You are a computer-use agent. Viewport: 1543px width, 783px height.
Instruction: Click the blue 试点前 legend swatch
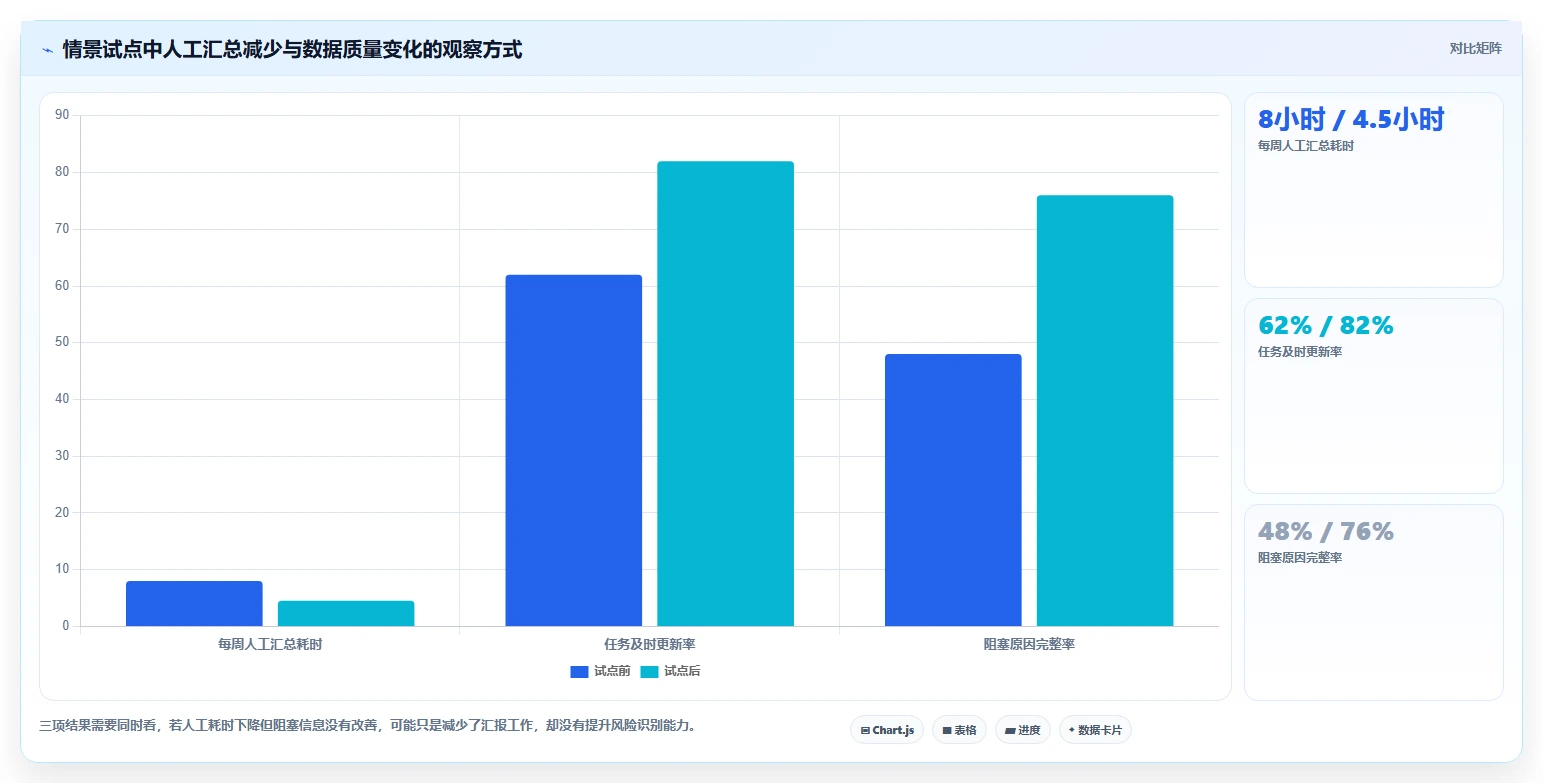tap(579, 671)
